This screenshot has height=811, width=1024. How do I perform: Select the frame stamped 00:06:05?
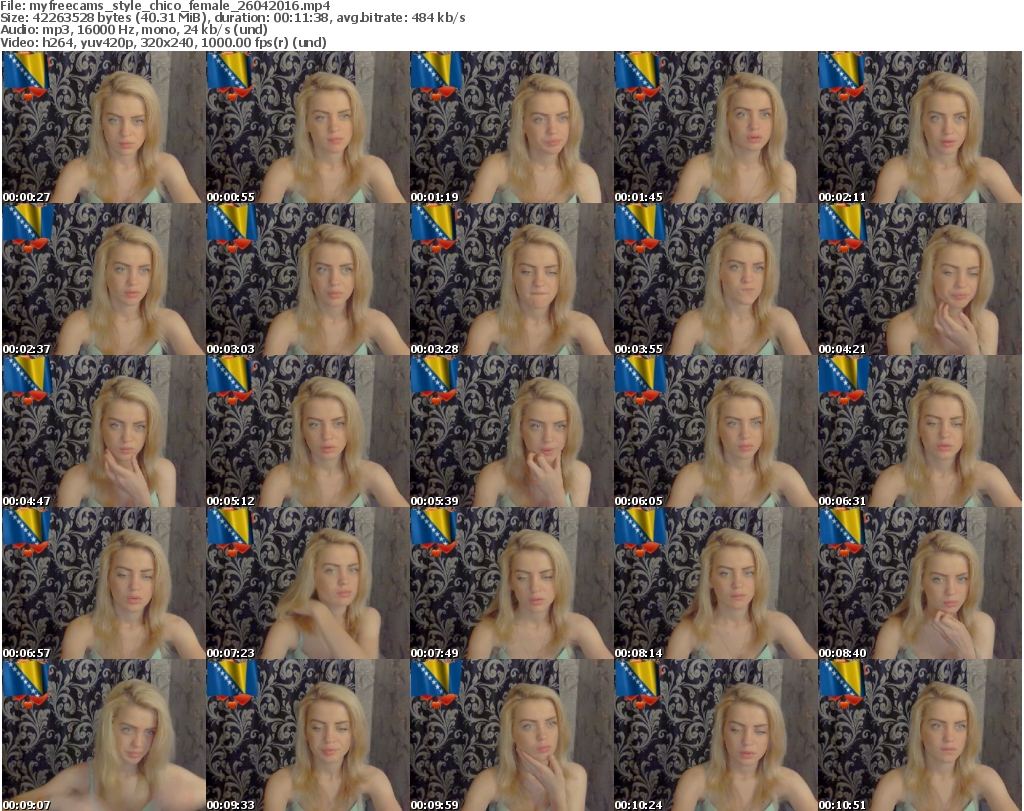tap(715, 432)
